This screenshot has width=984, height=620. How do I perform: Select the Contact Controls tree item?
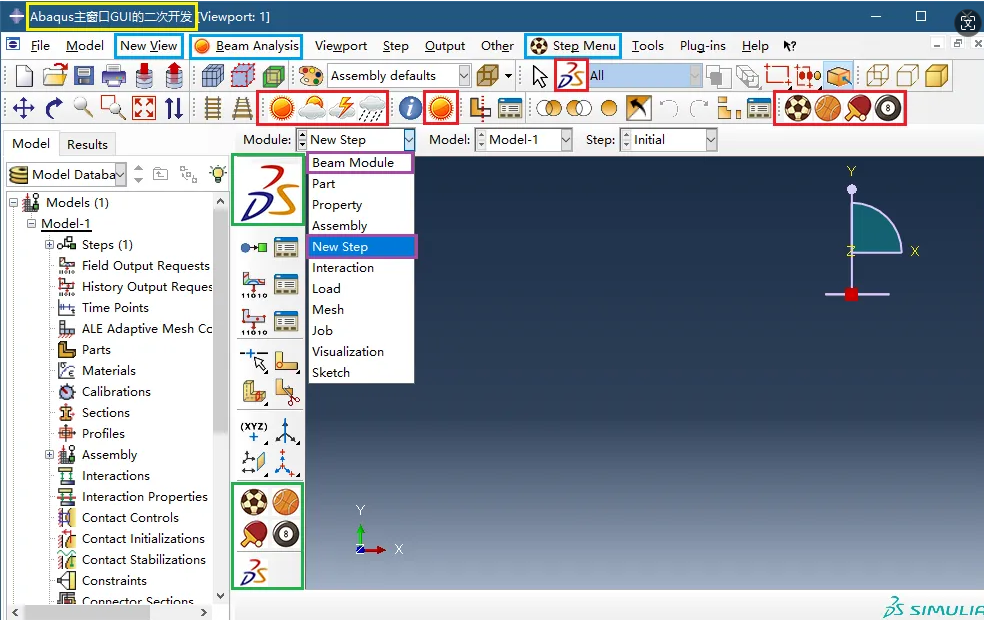130,518
